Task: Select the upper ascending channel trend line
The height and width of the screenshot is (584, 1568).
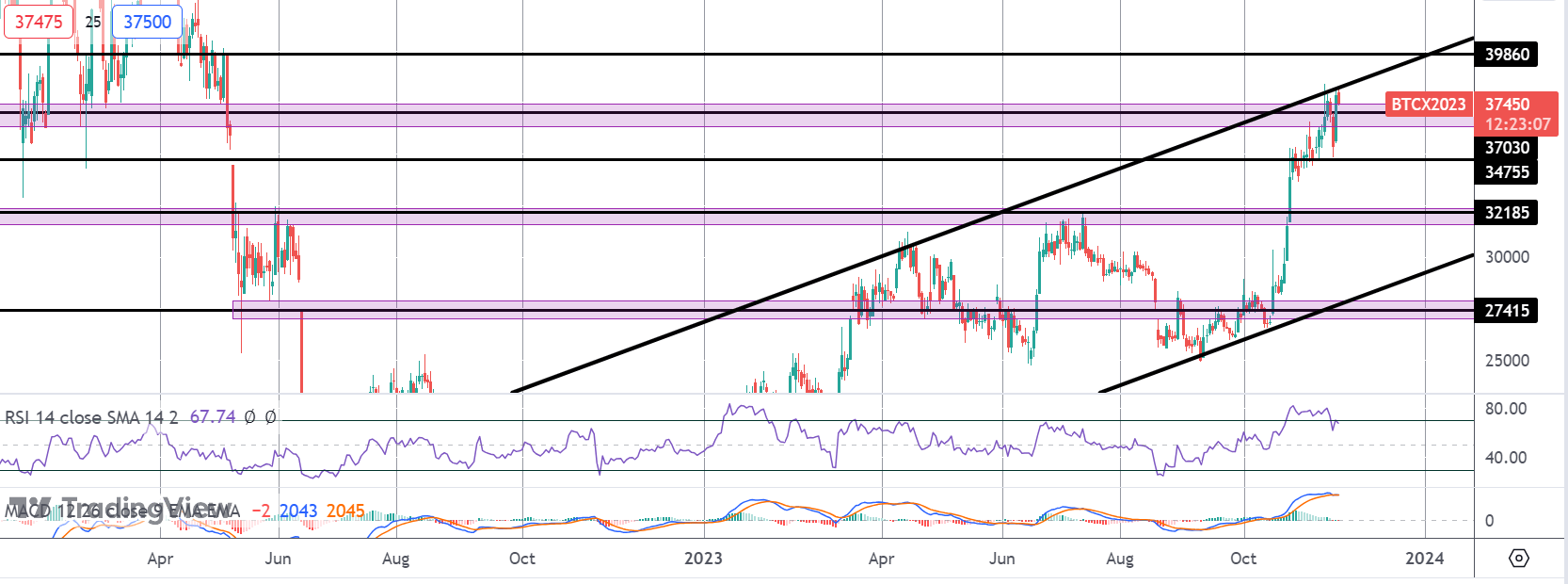Action: click(x=993, y=216)
